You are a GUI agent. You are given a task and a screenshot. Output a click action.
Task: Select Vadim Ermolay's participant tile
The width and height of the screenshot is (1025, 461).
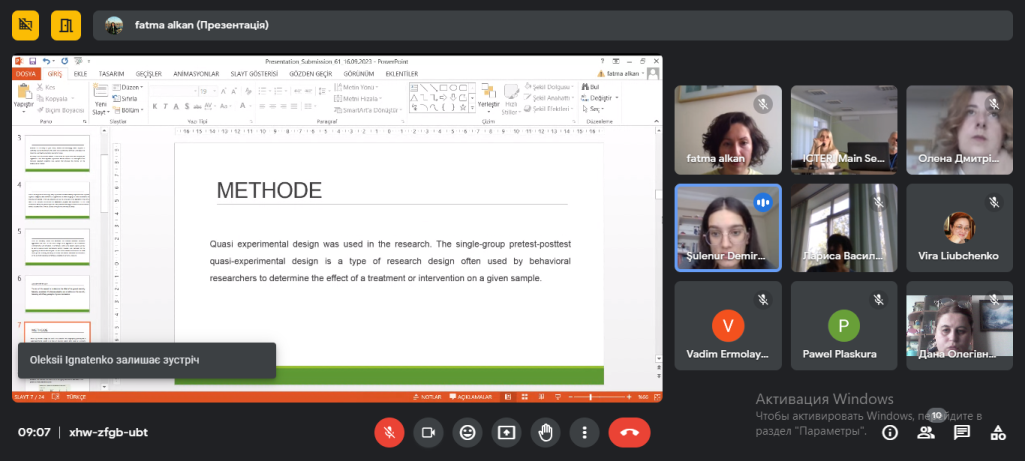(728, 326)
